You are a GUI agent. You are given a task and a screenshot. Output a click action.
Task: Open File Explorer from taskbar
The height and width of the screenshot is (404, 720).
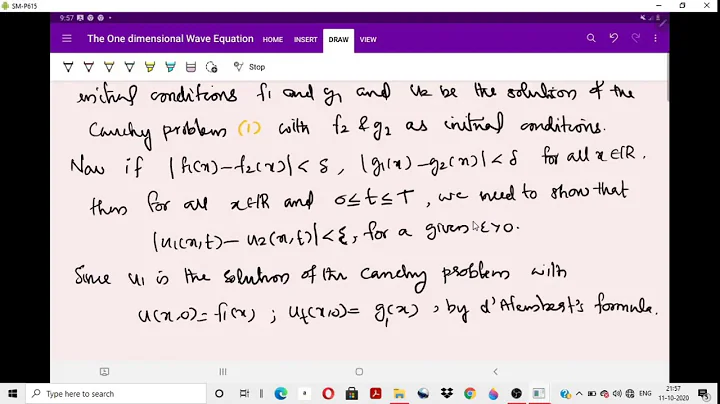[399, 393]
